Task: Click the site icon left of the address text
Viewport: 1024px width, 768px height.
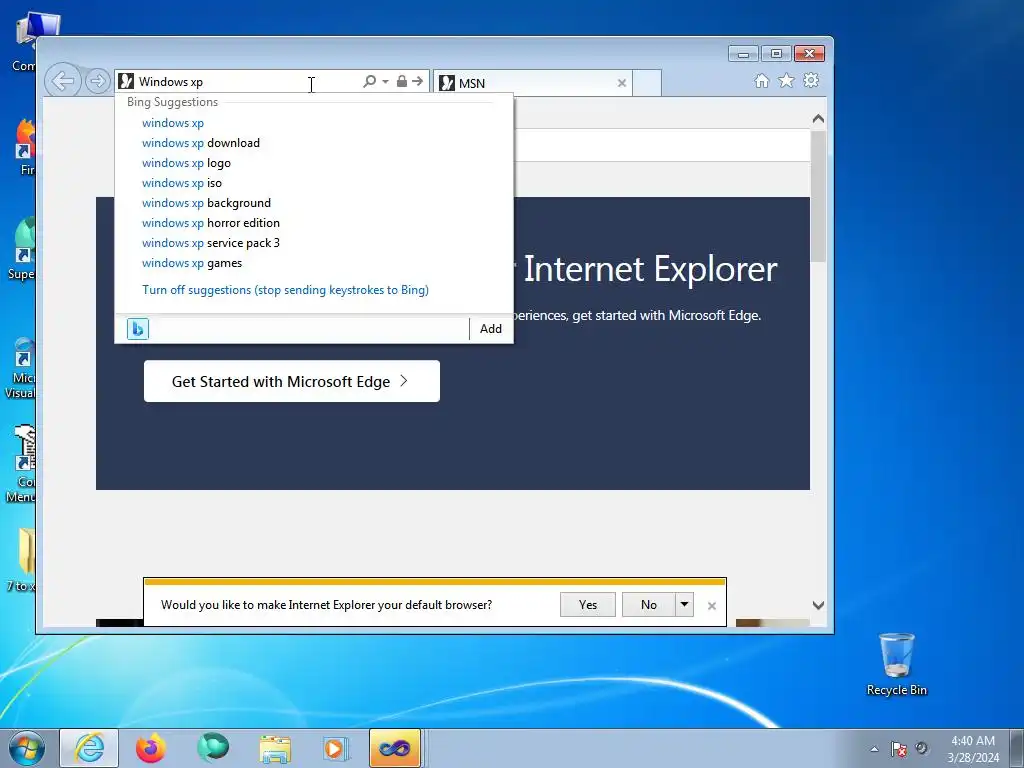Action: (x=126, y=82)
